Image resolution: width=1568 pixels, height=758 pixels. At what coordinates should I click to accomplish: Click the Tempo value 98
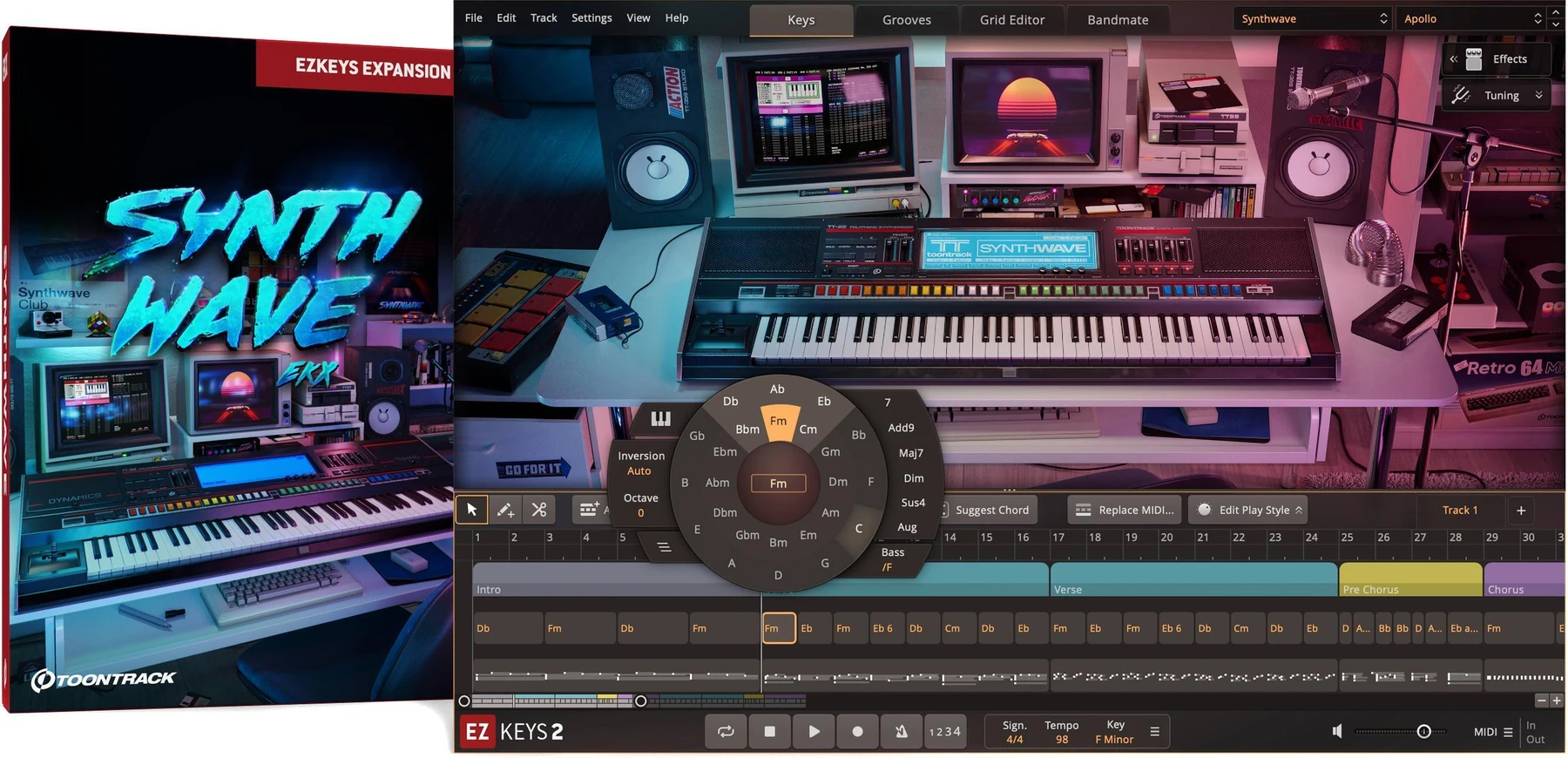coord(1061,740)
